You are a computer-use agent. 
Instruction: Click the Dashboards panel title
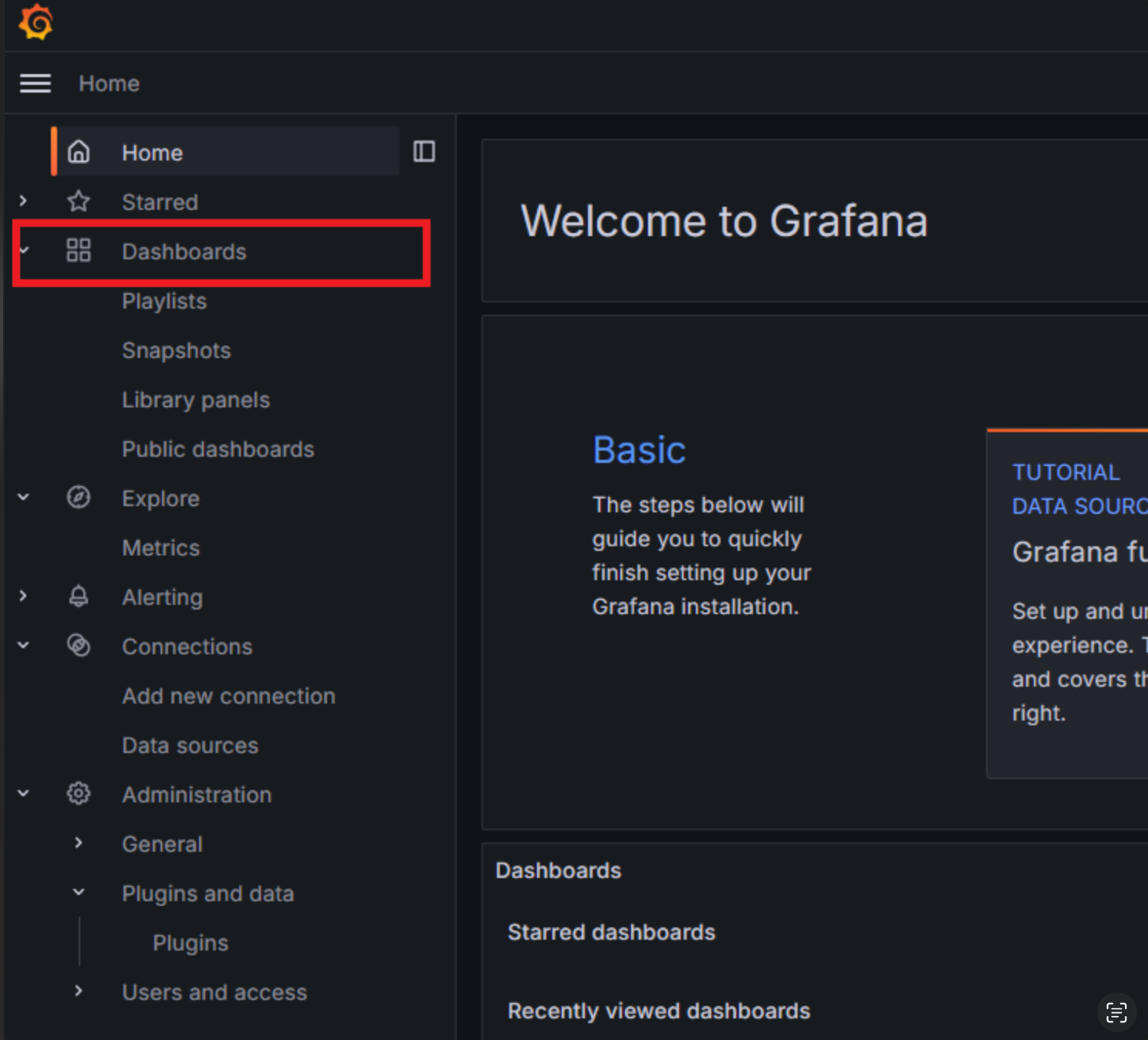(558, 870)
